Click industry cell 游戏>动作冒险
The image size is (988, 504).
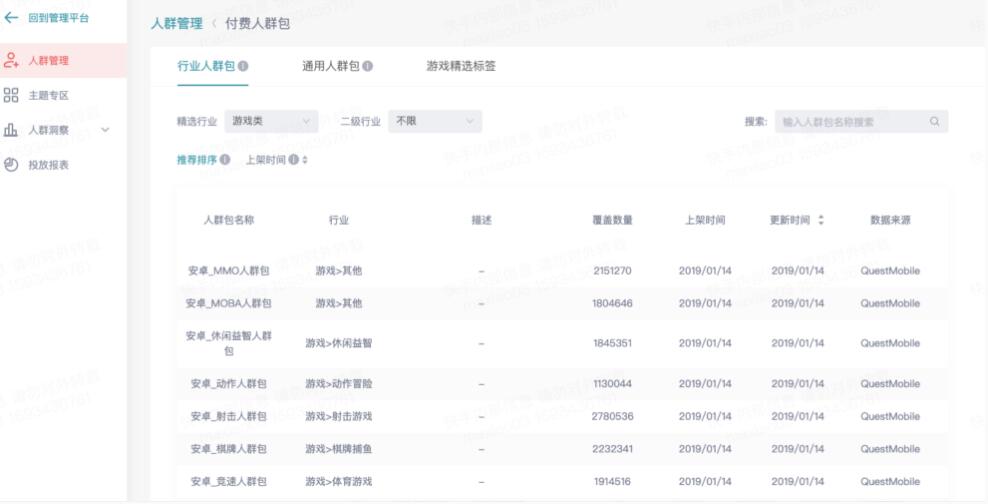[x=338, y=384]
